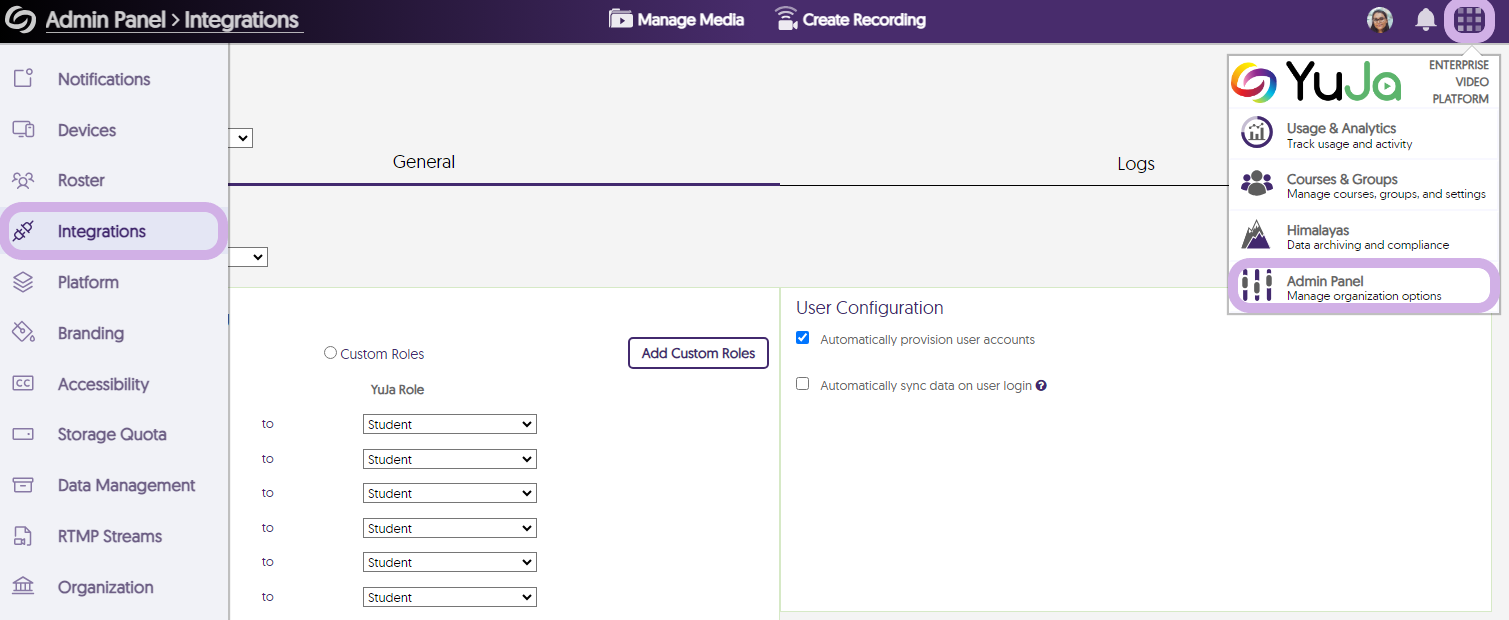
Task: Expand the first Student role dropdown
Action: pyautogui.click(x=449, y=424)
